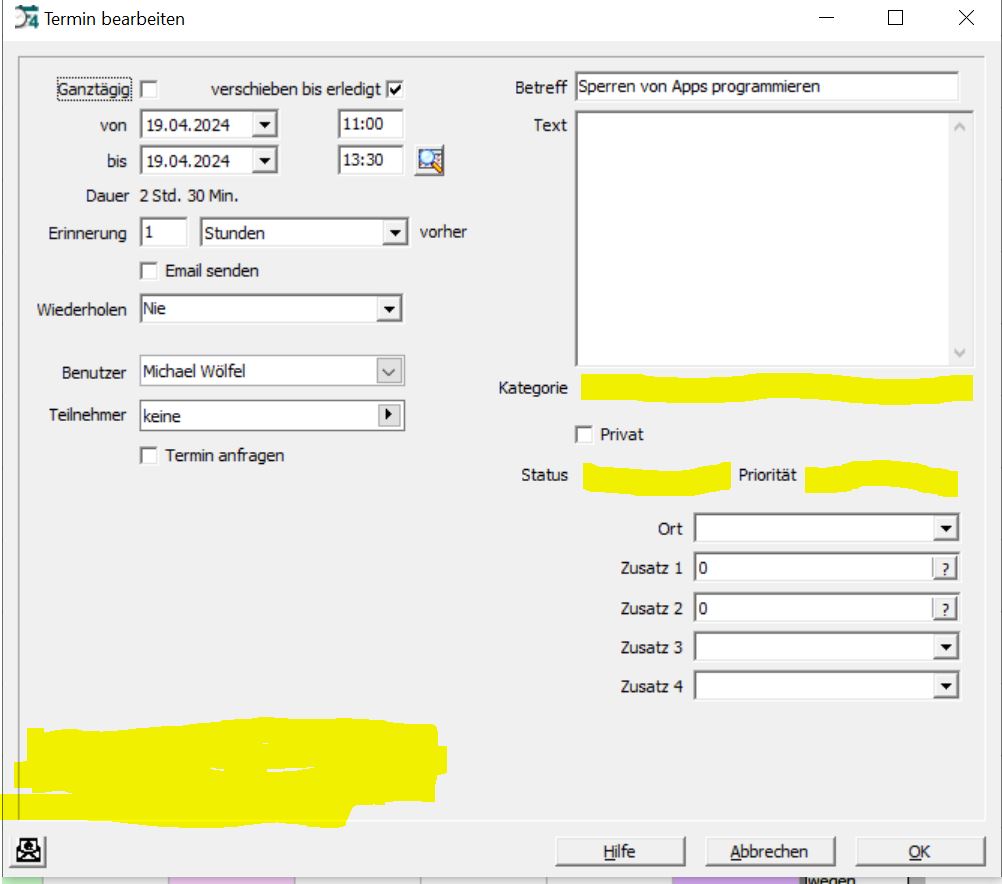Open the Teilnehmer arrow button
This screenshot has height=884, width=1002.
(391, 415)
